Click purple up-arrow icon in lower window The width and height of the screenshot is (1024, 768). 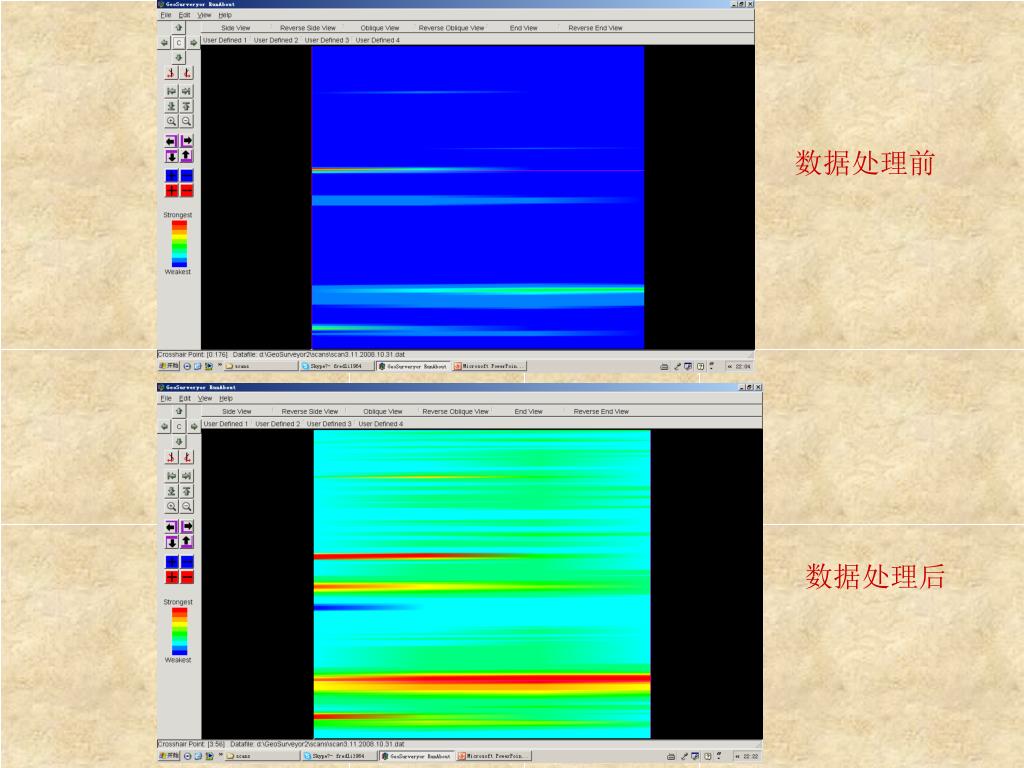pyautogui.click(x=187, y=542)
